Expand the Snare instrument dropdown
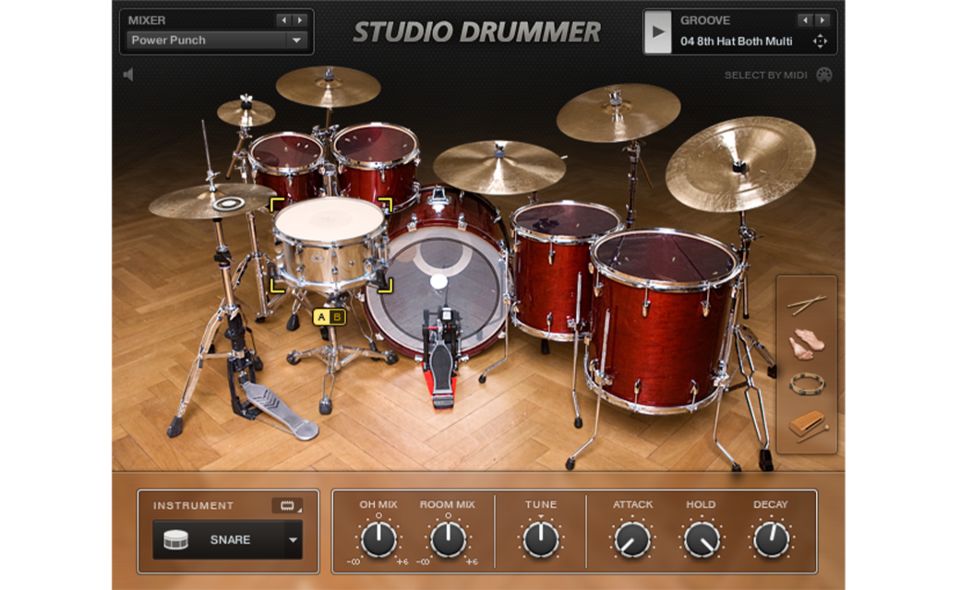The height and width of the screenshot is (590, 960). (292, 540)
